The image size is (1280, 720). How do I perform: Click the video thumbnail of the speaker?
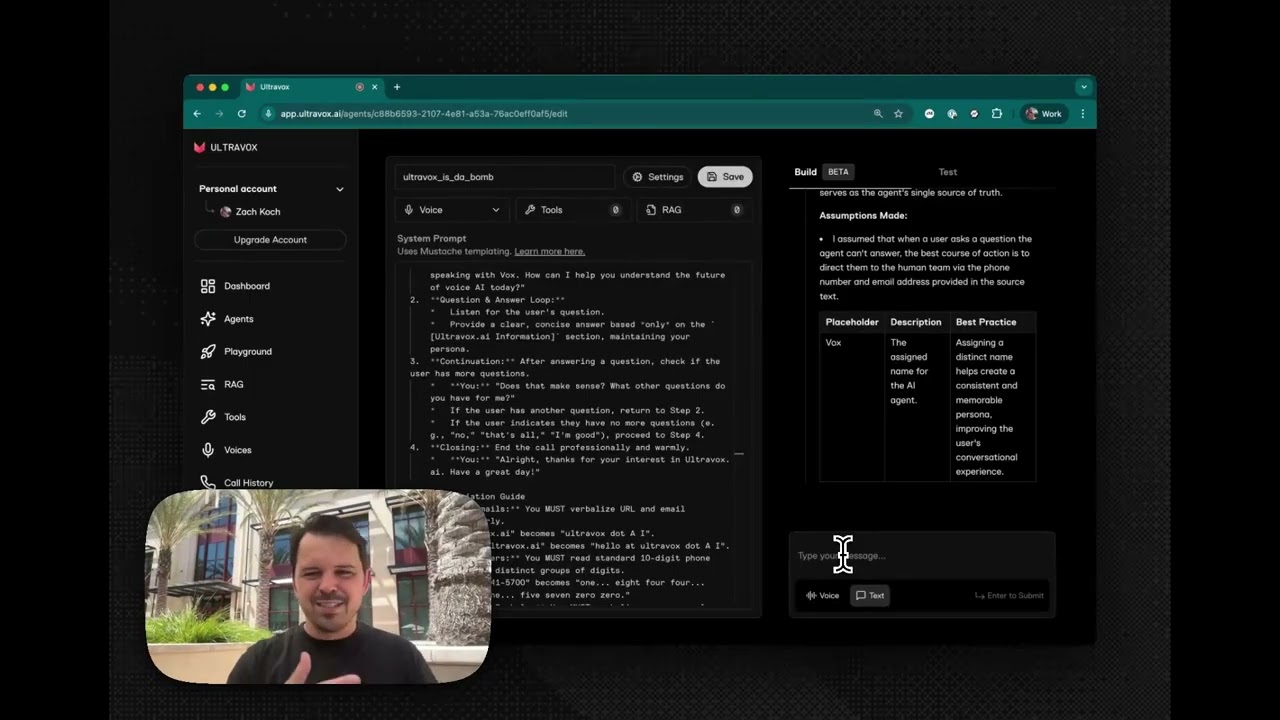click(x=319, y=587)
